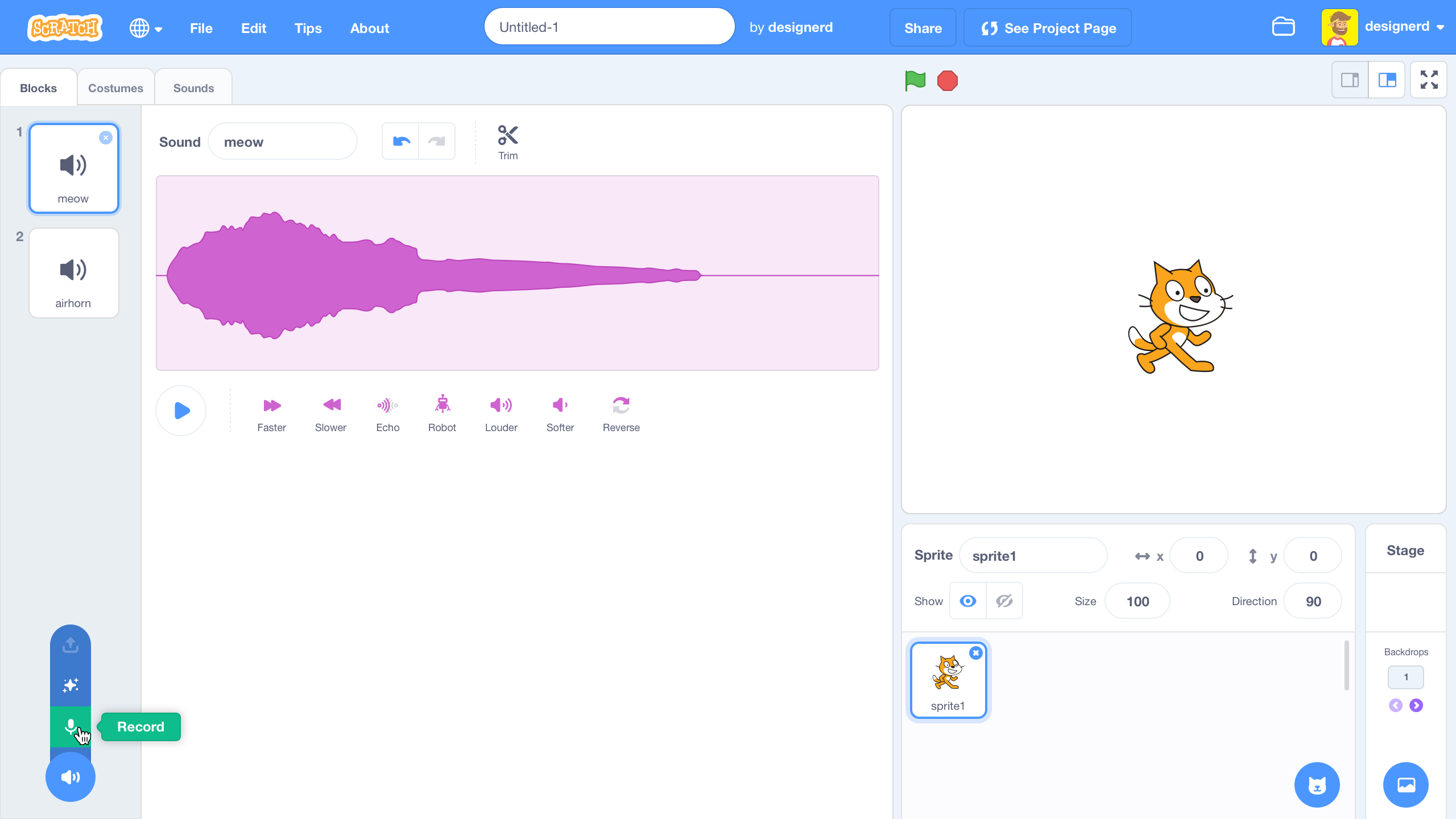
Task: Delete the meow sound
Action: [x=106, y=138]
